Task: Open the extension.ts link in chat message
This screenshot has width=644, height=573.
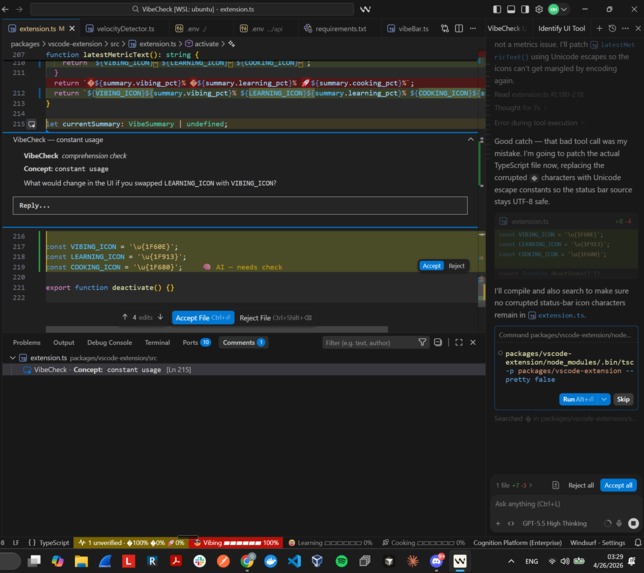Action: [x=557, y=315]
